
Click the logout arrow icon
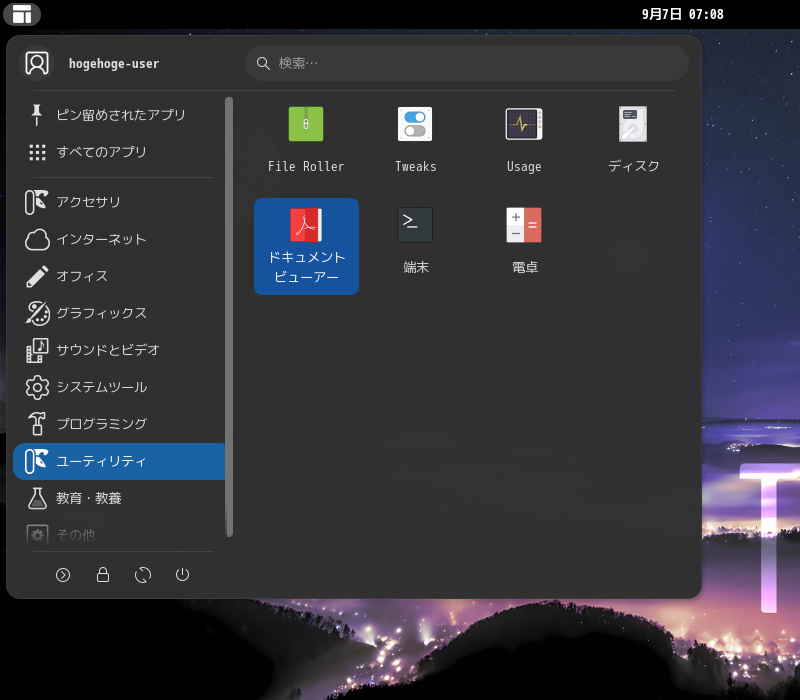[x=63, y=575]
